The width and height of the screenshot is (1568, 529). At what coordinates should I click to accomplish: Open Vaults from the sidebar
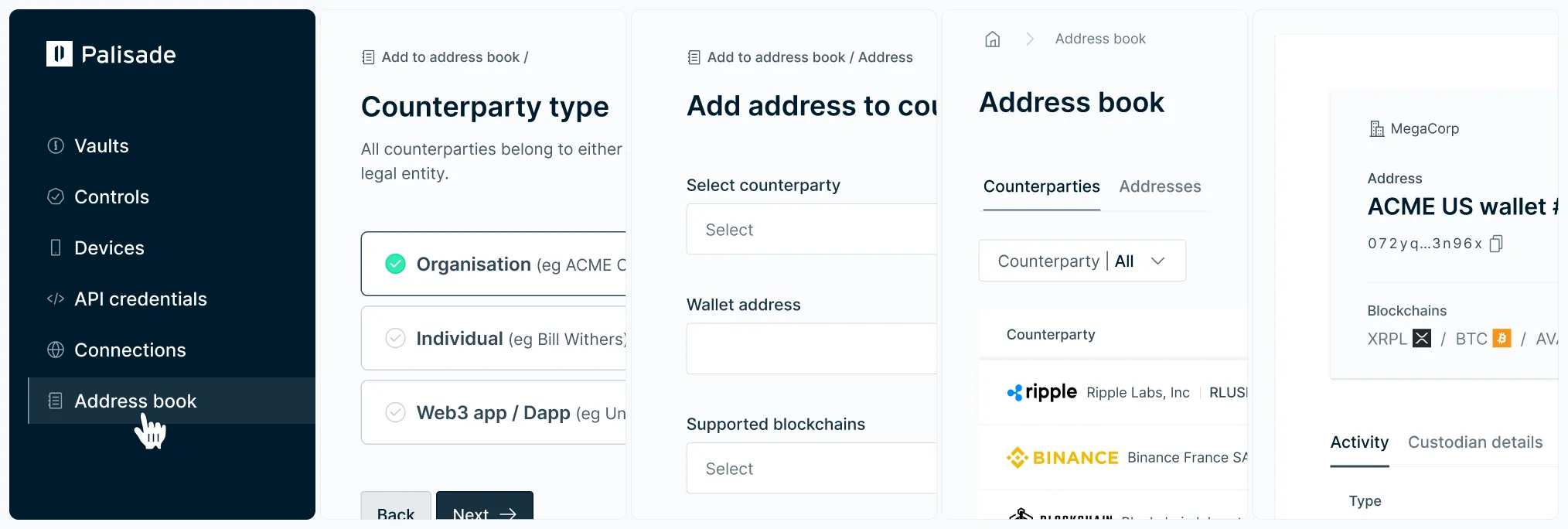click(x=101, y=146)
